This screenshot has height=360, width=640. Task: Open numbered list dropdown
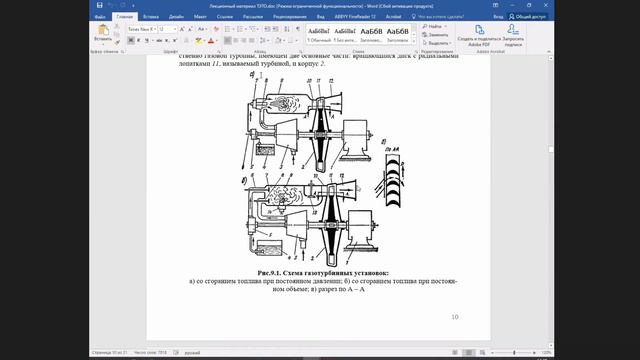tap(246, 29)
